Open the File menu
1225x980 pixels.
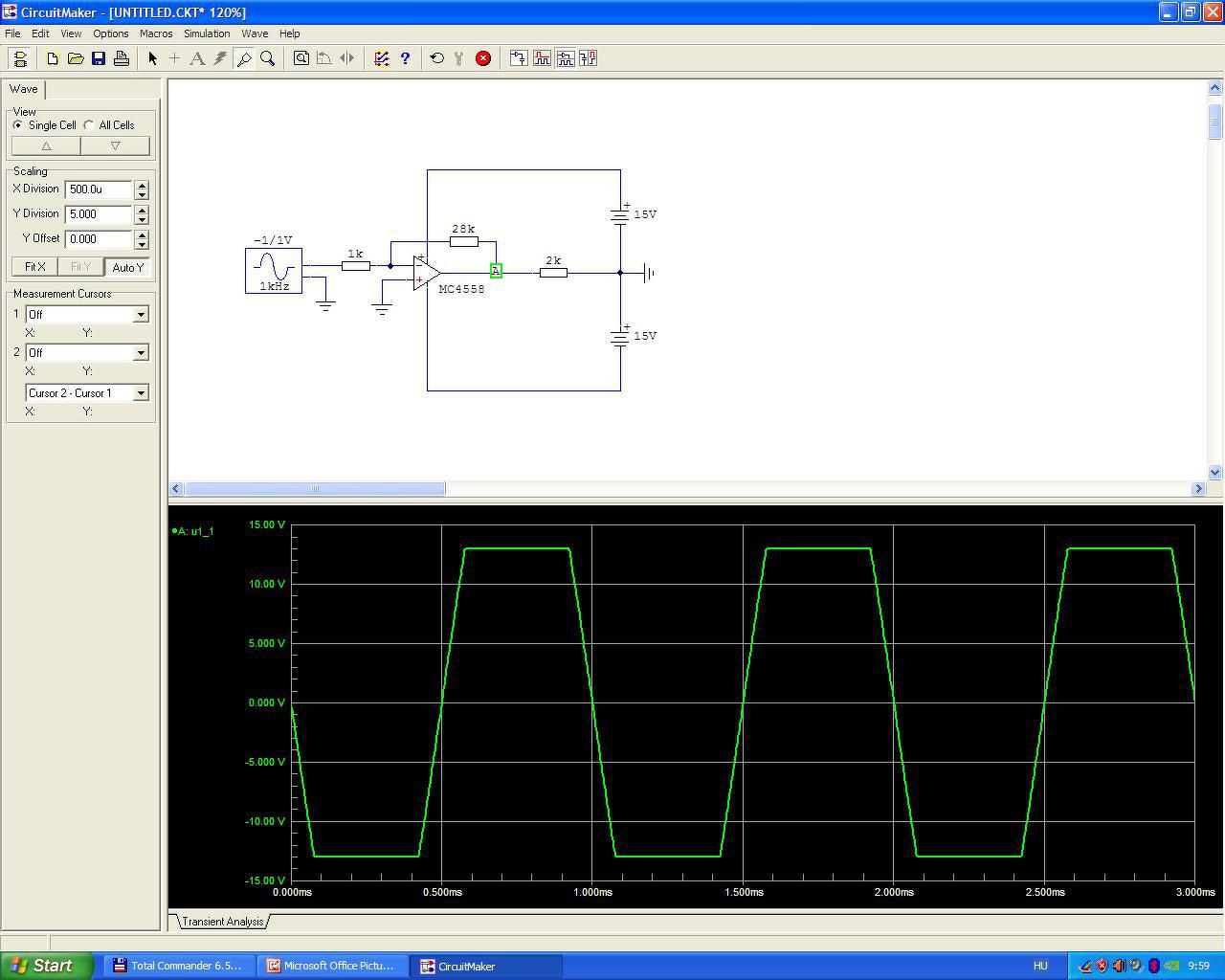[x=12, y=33]
